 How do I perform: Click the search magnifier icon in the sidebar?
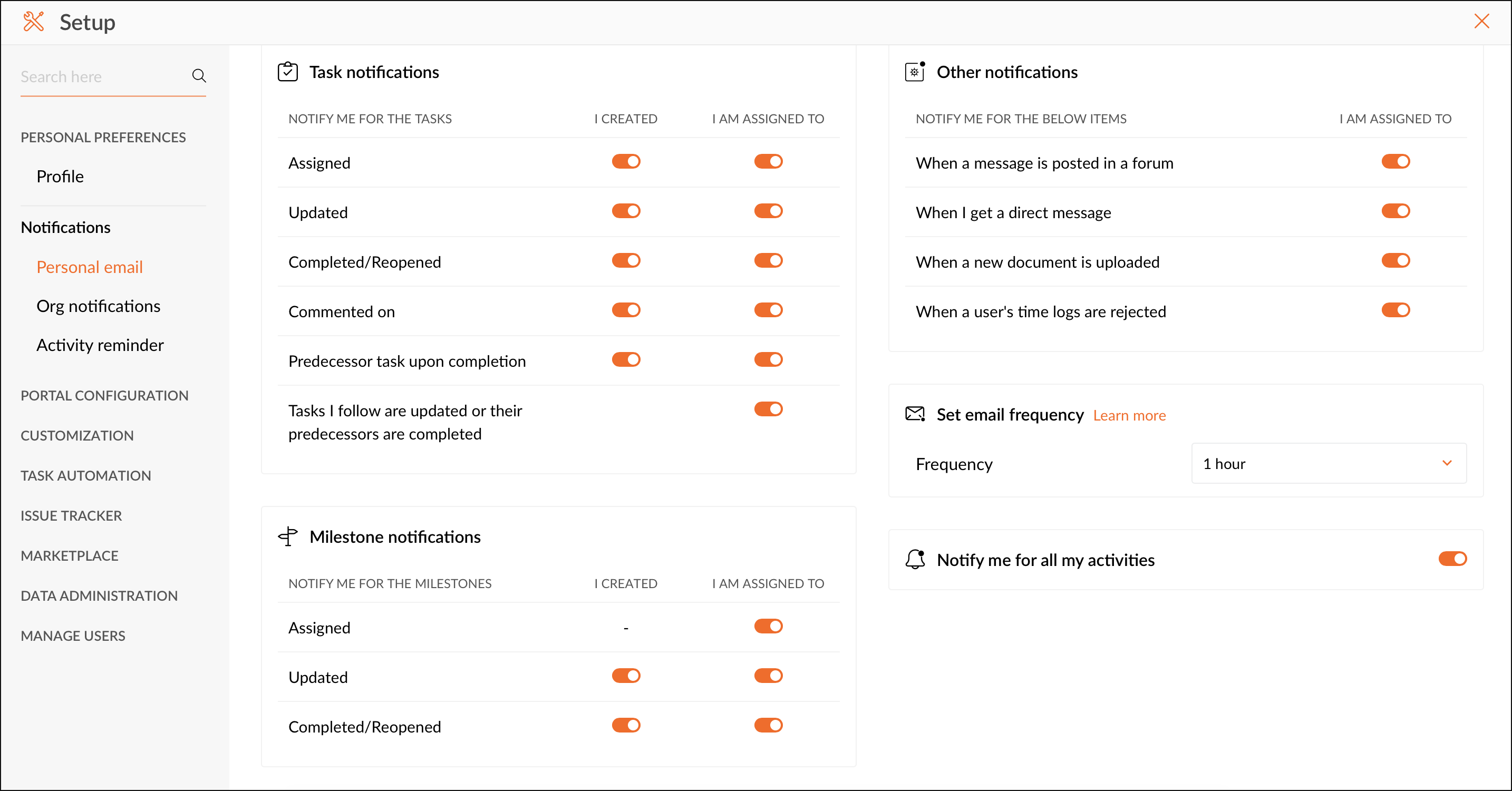(x=199, y=76)
